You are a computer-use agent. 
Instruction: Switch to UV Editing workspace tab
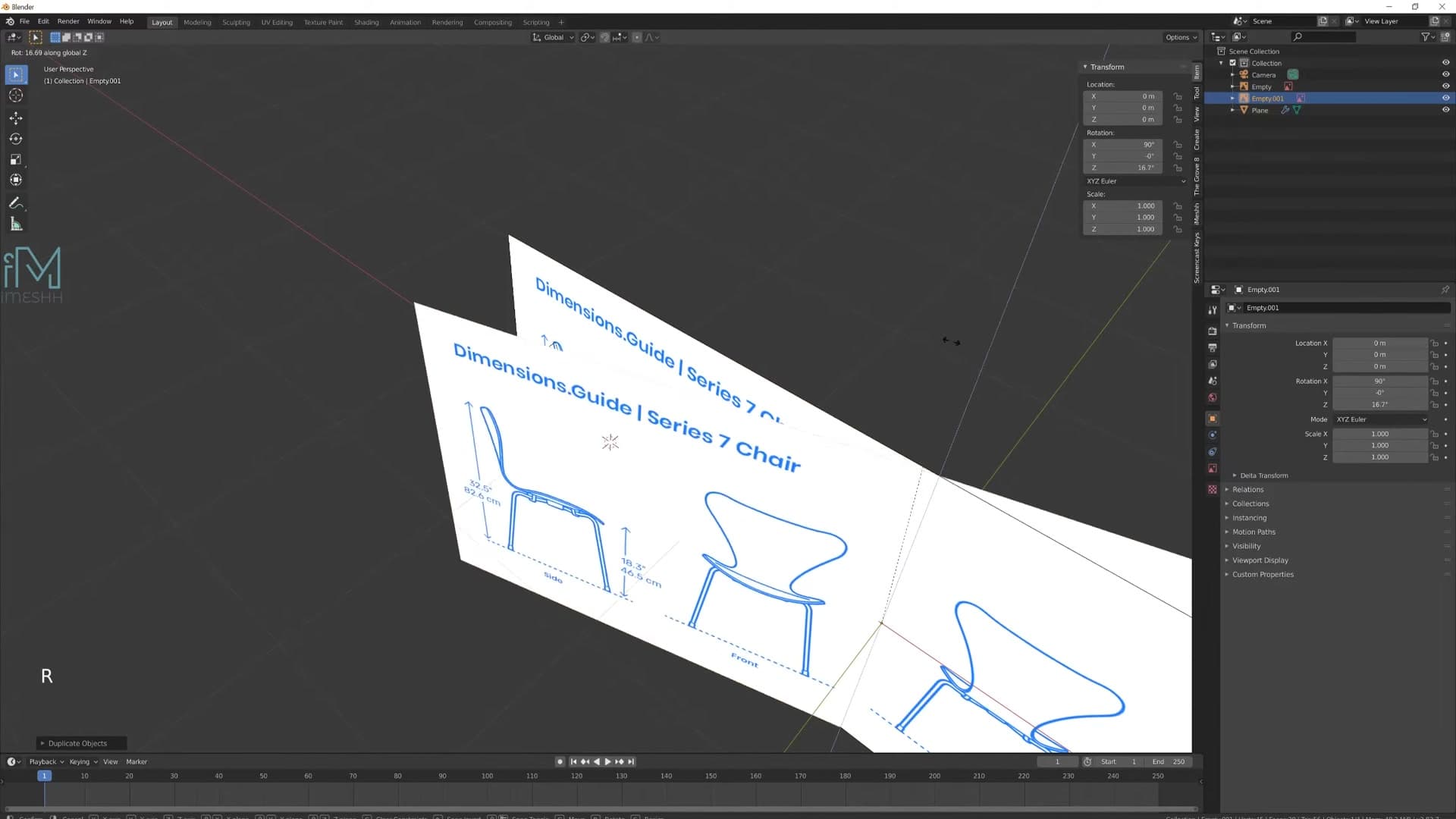[x=277, y=22]
